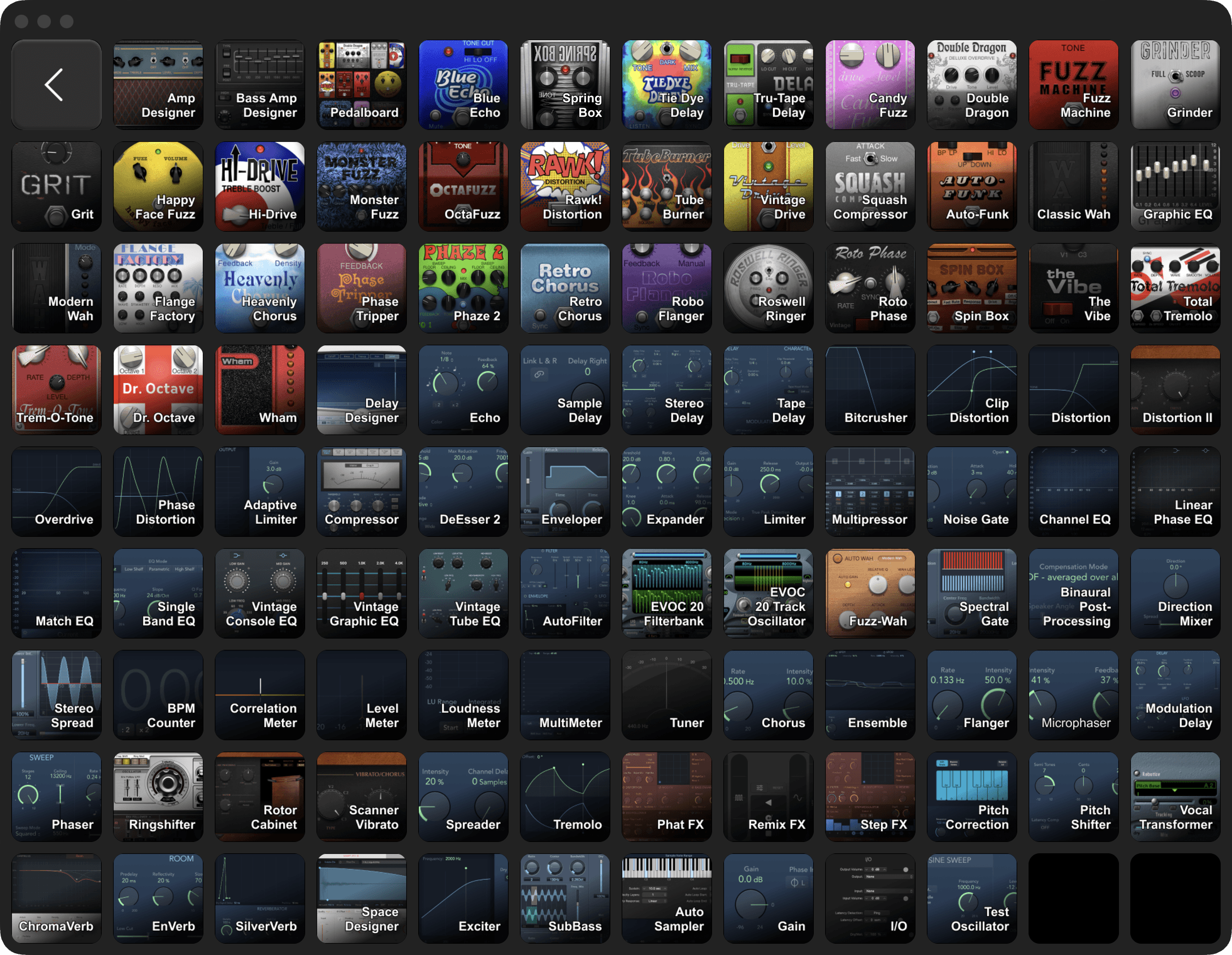Image resolution: width=1232 pixels, height=955 pixels.
Task: Open the Amp Designer plug-in tile
Action: (x=158, y=85)
